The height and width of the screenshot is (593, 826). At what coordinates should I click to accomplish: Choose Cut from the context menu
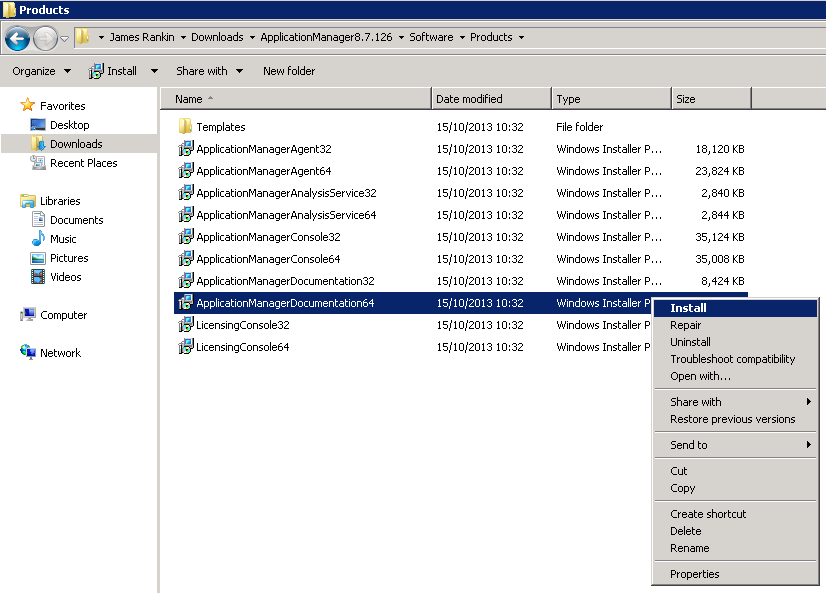(x=735, y=471)
